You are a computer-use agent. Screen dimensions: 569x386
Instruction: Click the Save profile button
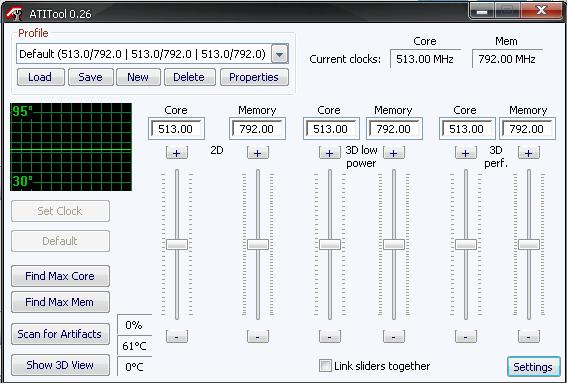[x=91, y=77]
